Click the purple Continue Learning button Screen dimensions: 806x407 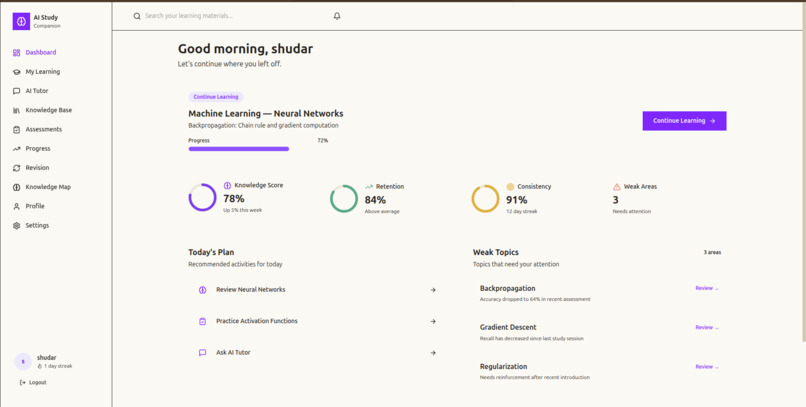click(x=684, y=121)
